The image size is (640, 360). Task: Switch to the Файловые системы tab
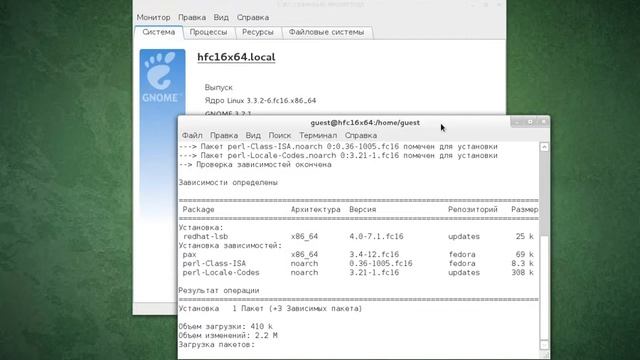326,32
